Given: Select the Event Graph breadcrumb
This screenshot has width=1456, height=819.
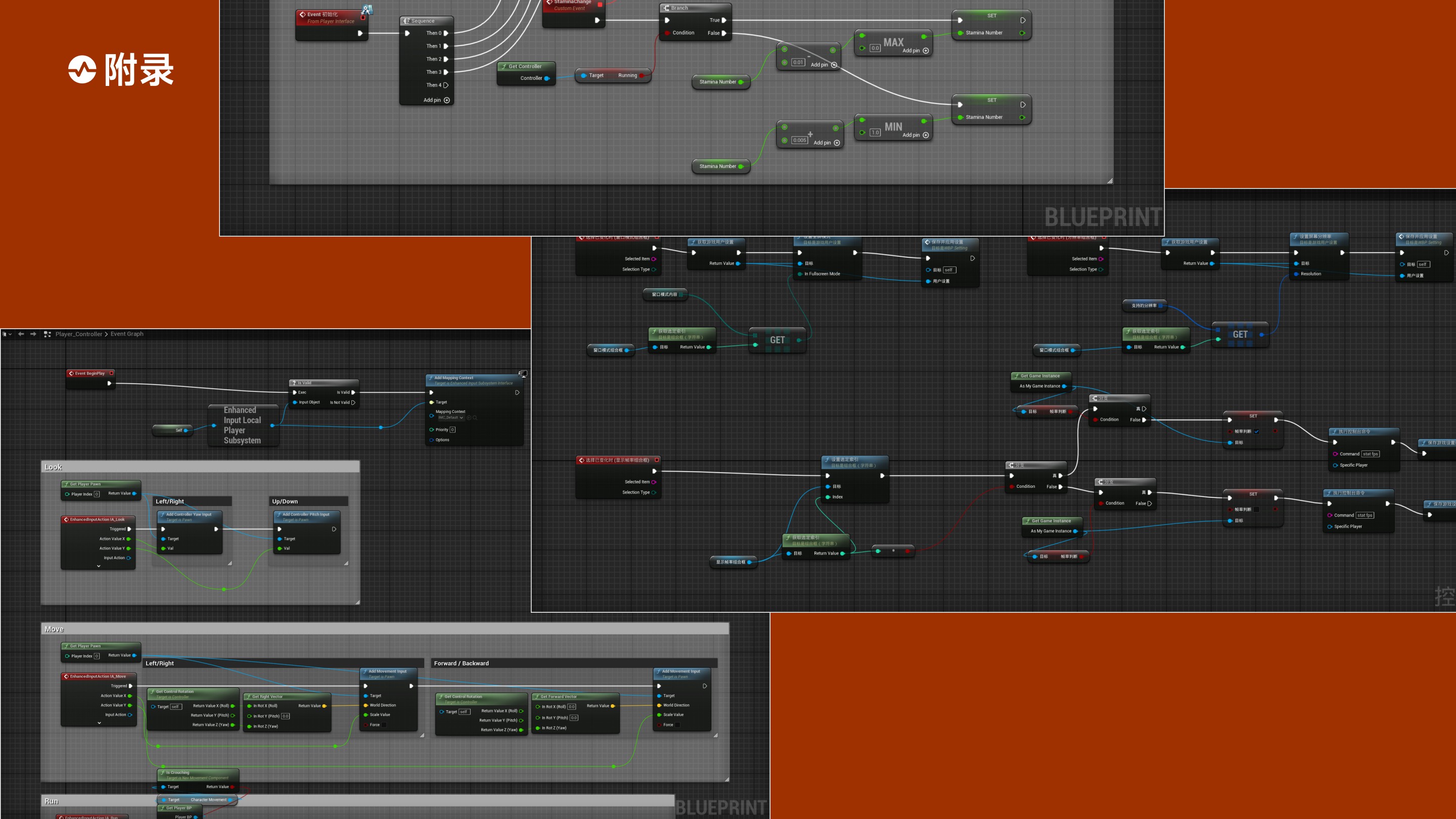Looking at the screenshot, I should tap(126, 334).
